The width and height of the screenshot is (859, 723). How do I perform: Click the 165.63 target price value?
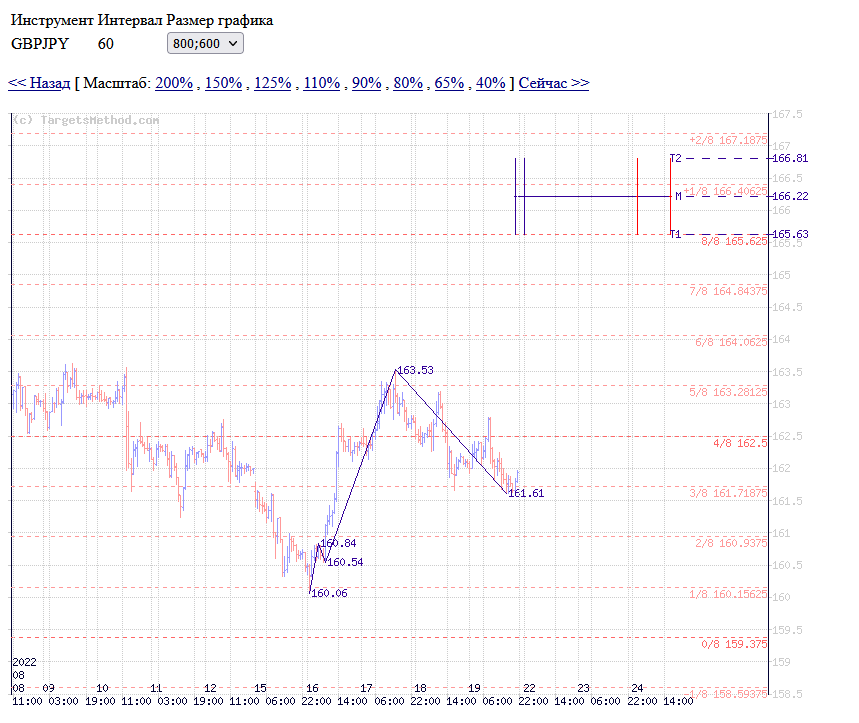(x=790, y=234)
